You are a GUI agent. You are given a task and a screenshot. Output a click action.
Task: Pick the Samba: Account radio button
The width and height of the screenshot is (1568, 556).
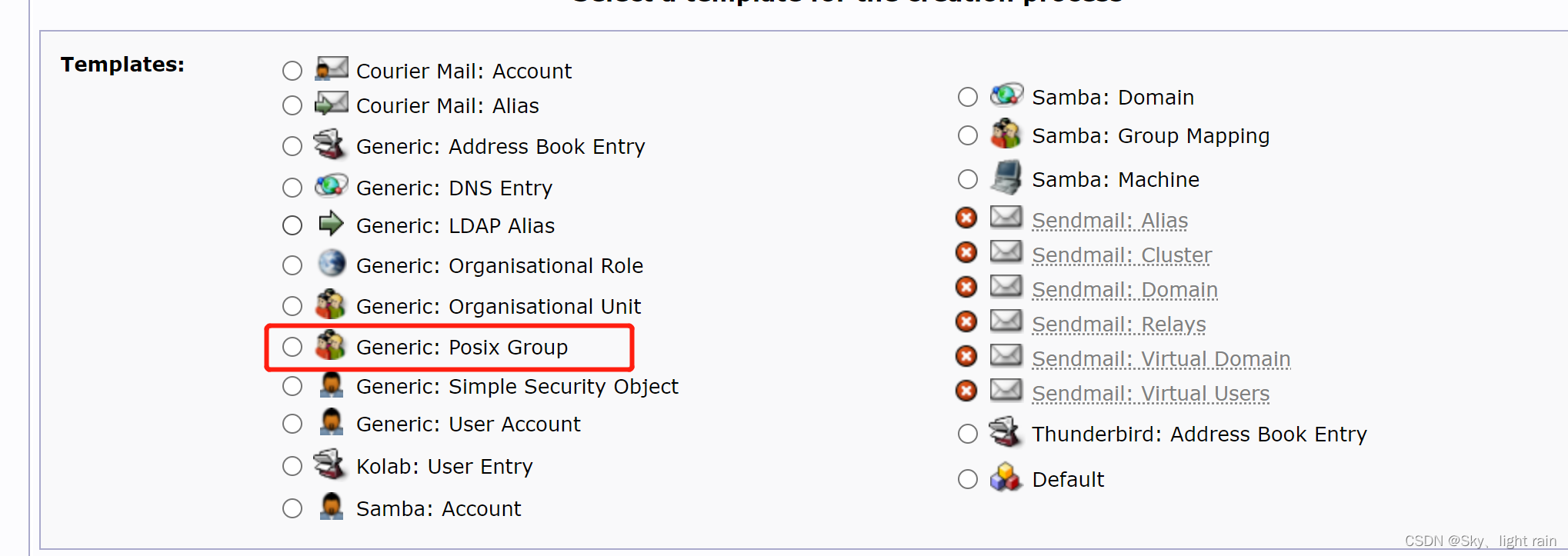[292, 508]
